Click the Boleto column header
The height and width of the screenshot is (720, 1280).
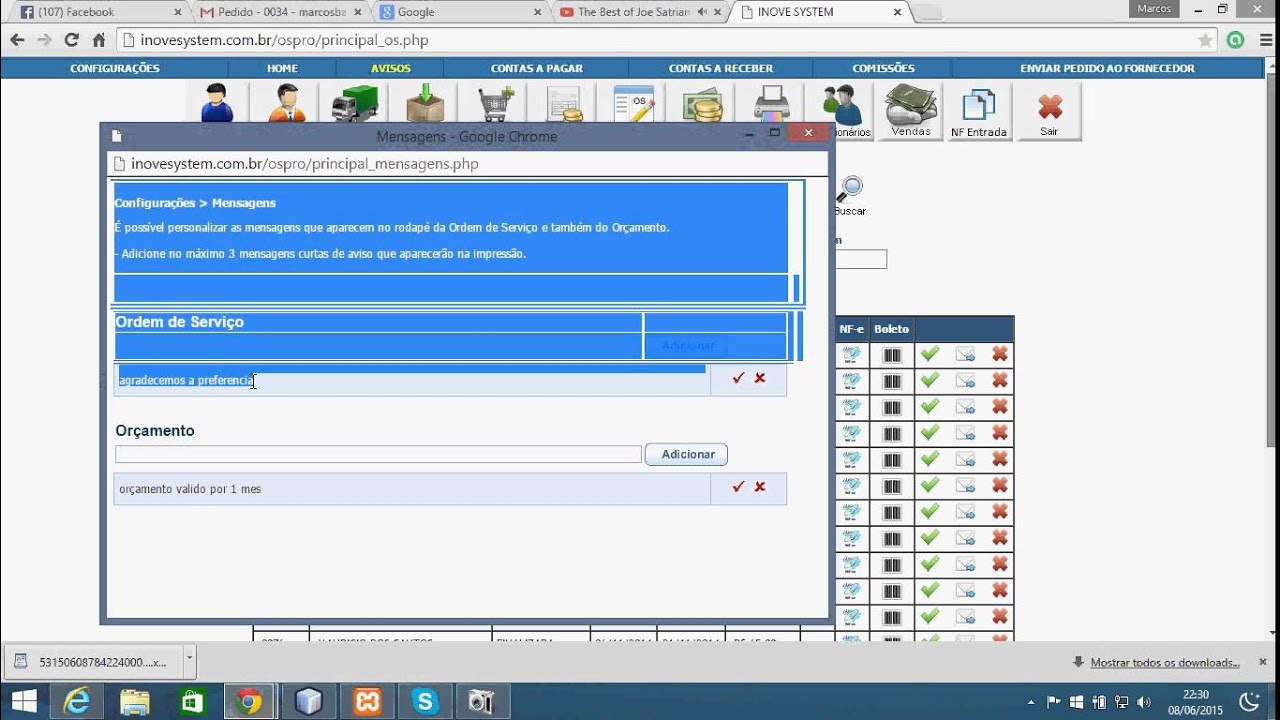coord(892,328)
